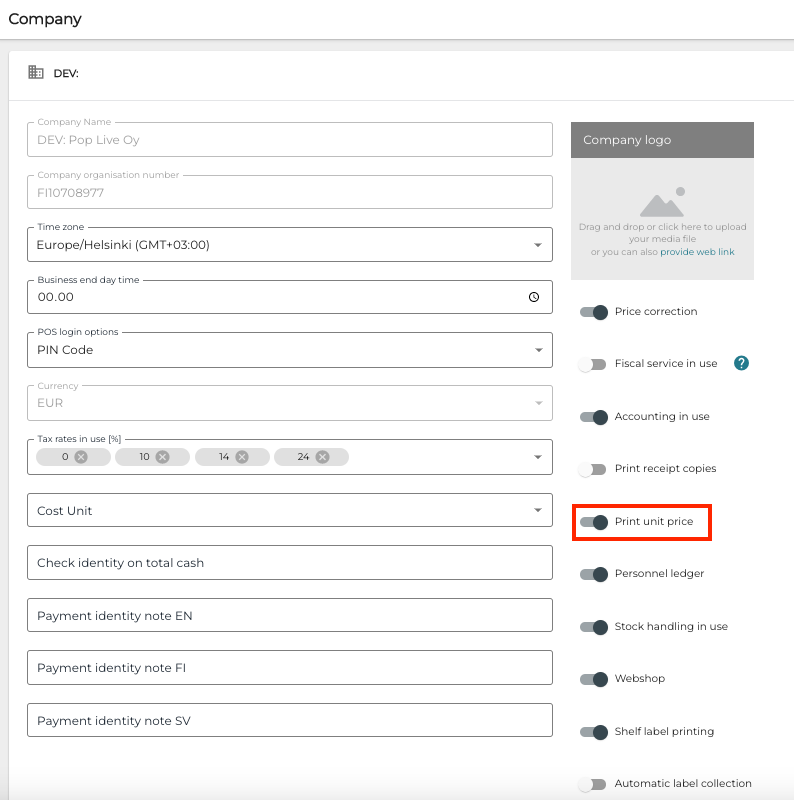Enable Print receipt copies toggle

point(594,469)
